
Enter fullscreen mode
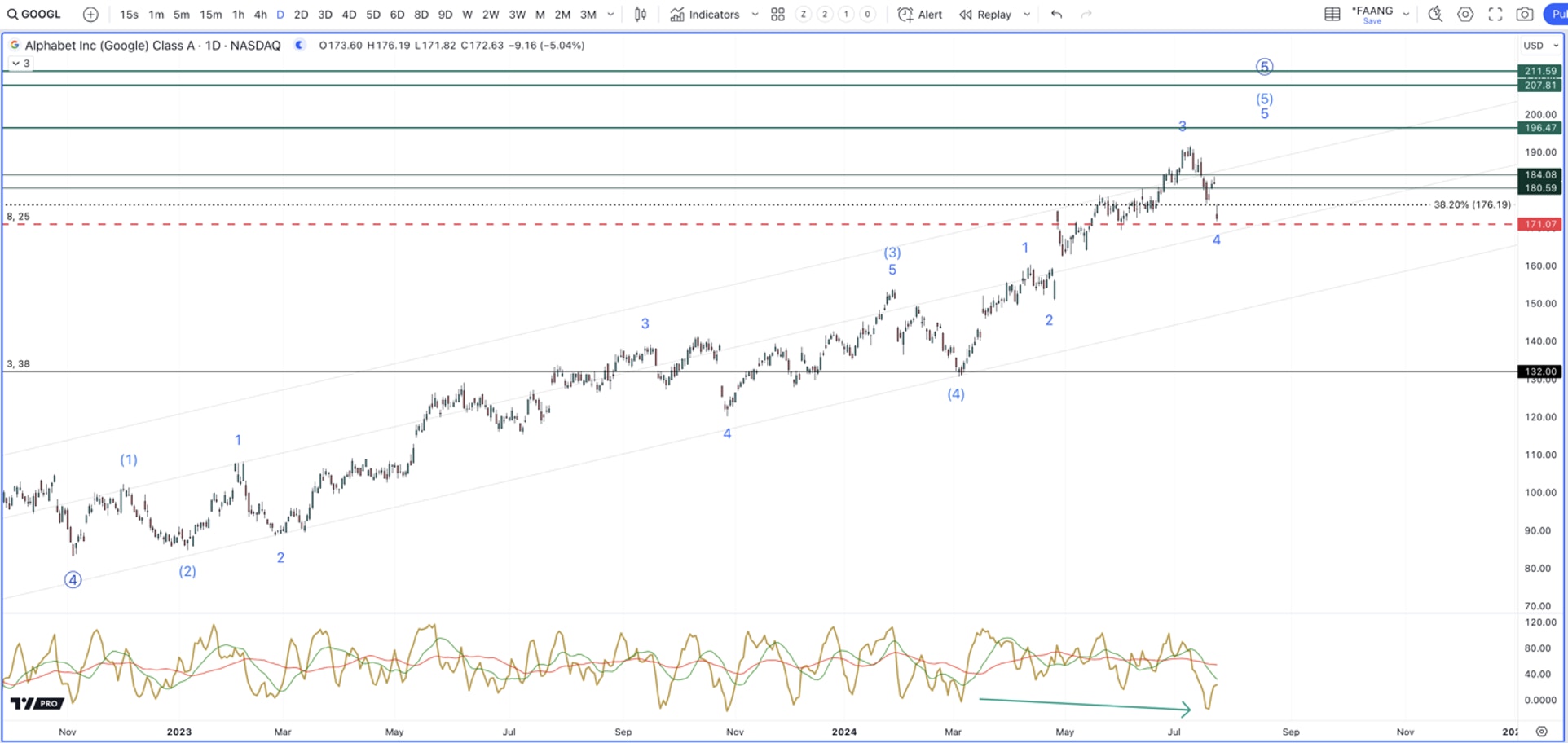(x=1495, y=14)
